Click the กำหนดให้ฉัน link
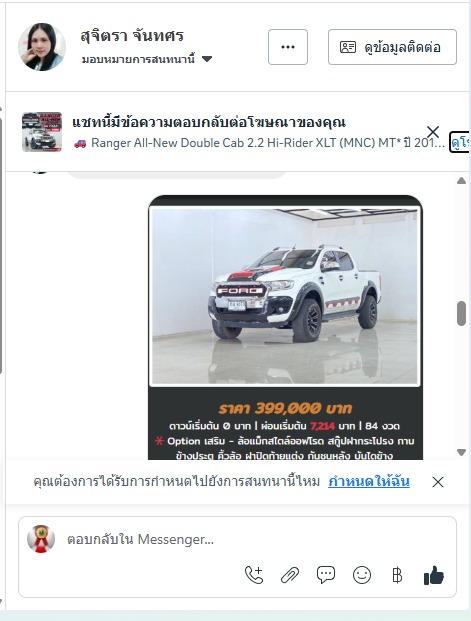This screenshot has width=471, height=621. (x=369, y=482)
